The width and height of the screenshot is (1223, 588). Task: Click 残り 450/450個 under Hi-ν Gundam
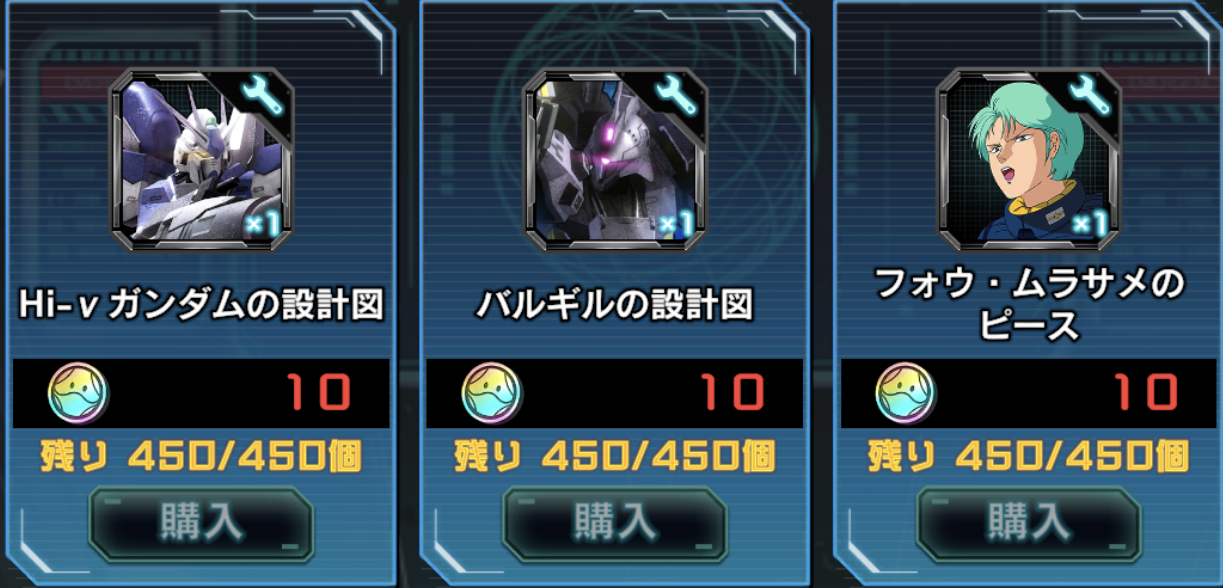point(201,457)
